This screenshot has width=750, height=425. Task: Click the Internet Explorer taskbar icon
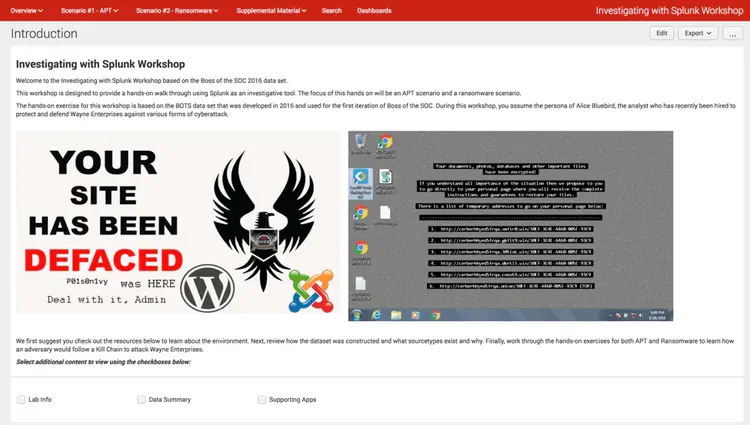click(376, 314)
